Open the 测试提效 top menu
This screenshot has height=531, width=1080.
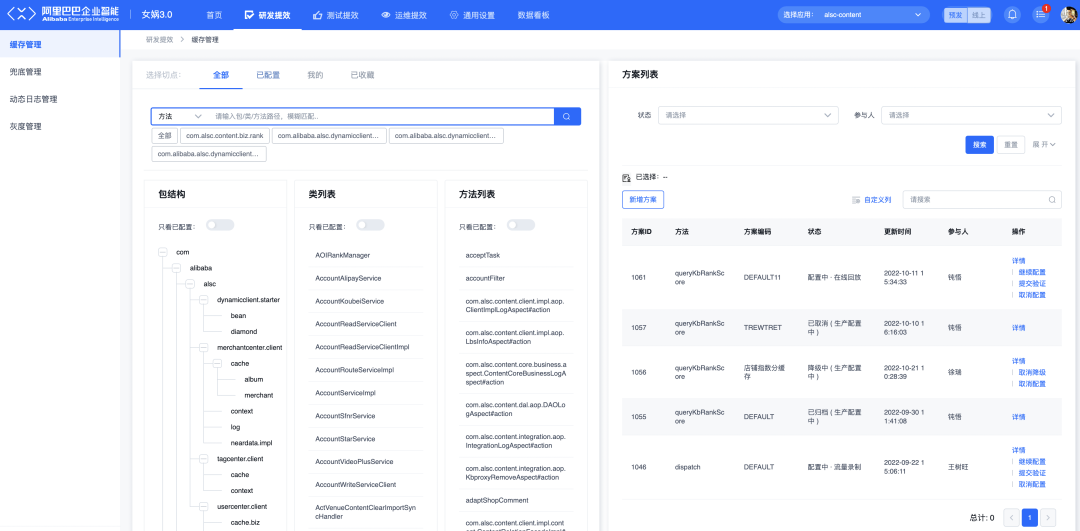click(335, 14)
